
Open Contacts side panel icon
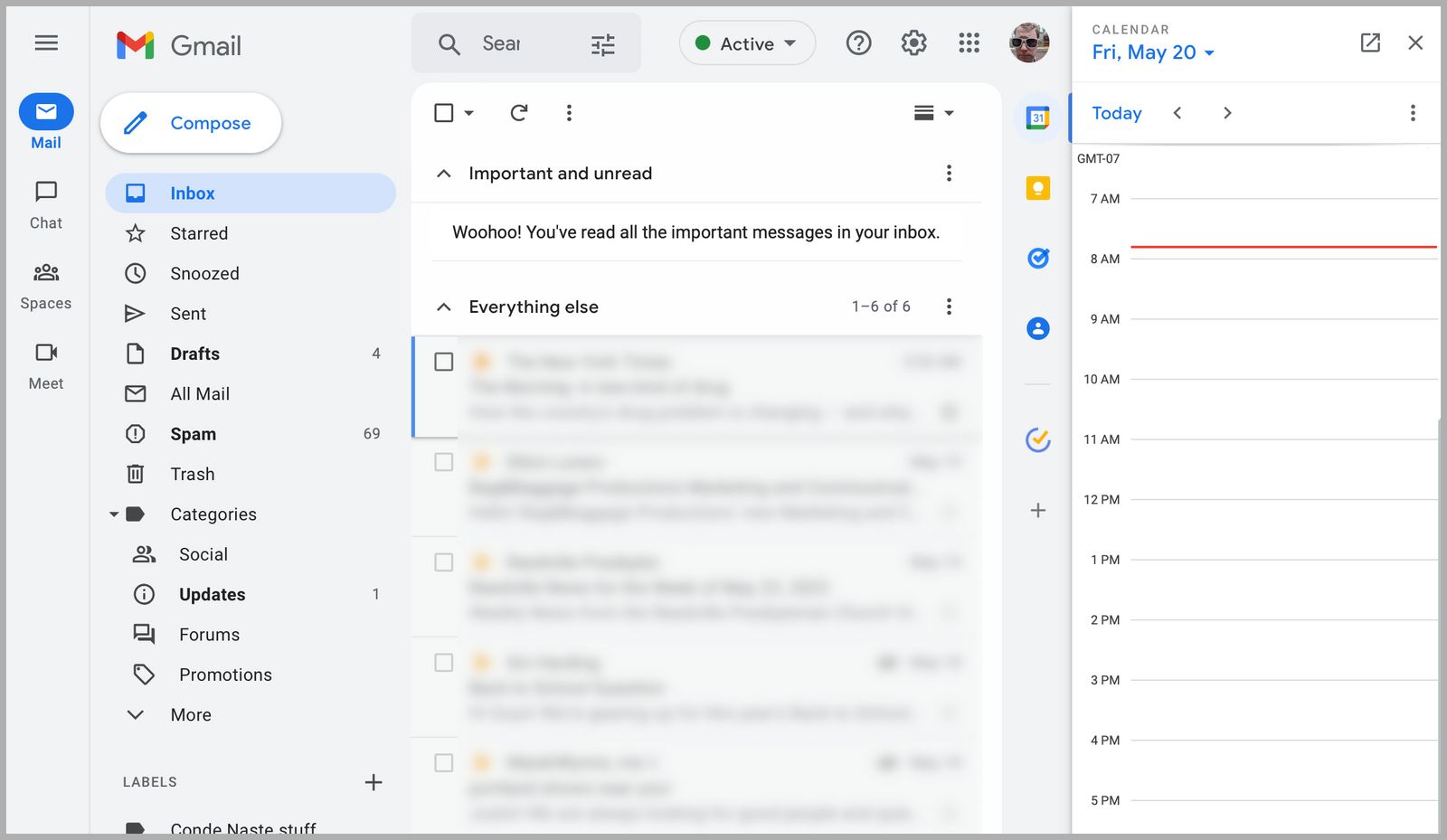(x=1038, y=328)
